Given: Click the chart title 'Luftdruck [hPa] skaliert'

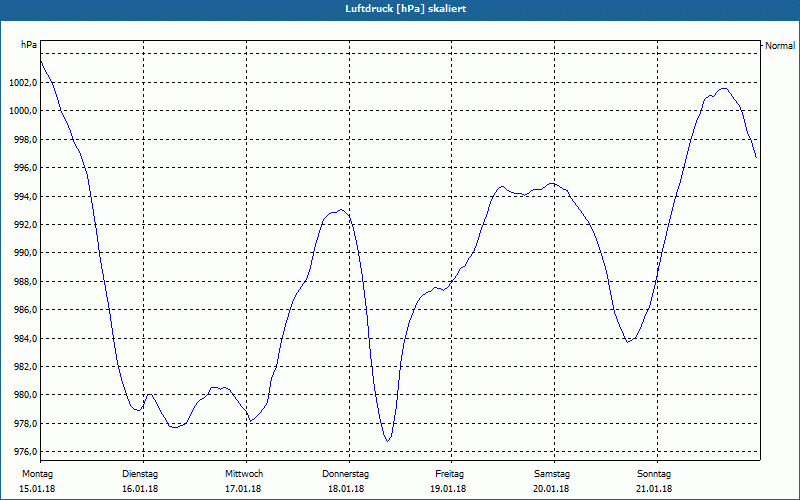Looking at the screenshot, I should coord(405,9).
